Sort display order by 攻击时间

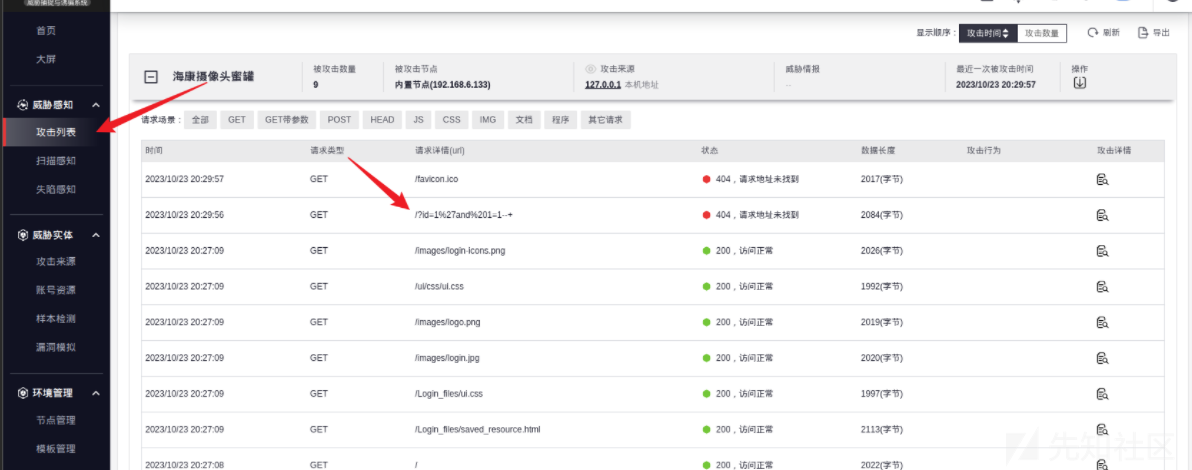pyautogui.click(x=988, y=33)
